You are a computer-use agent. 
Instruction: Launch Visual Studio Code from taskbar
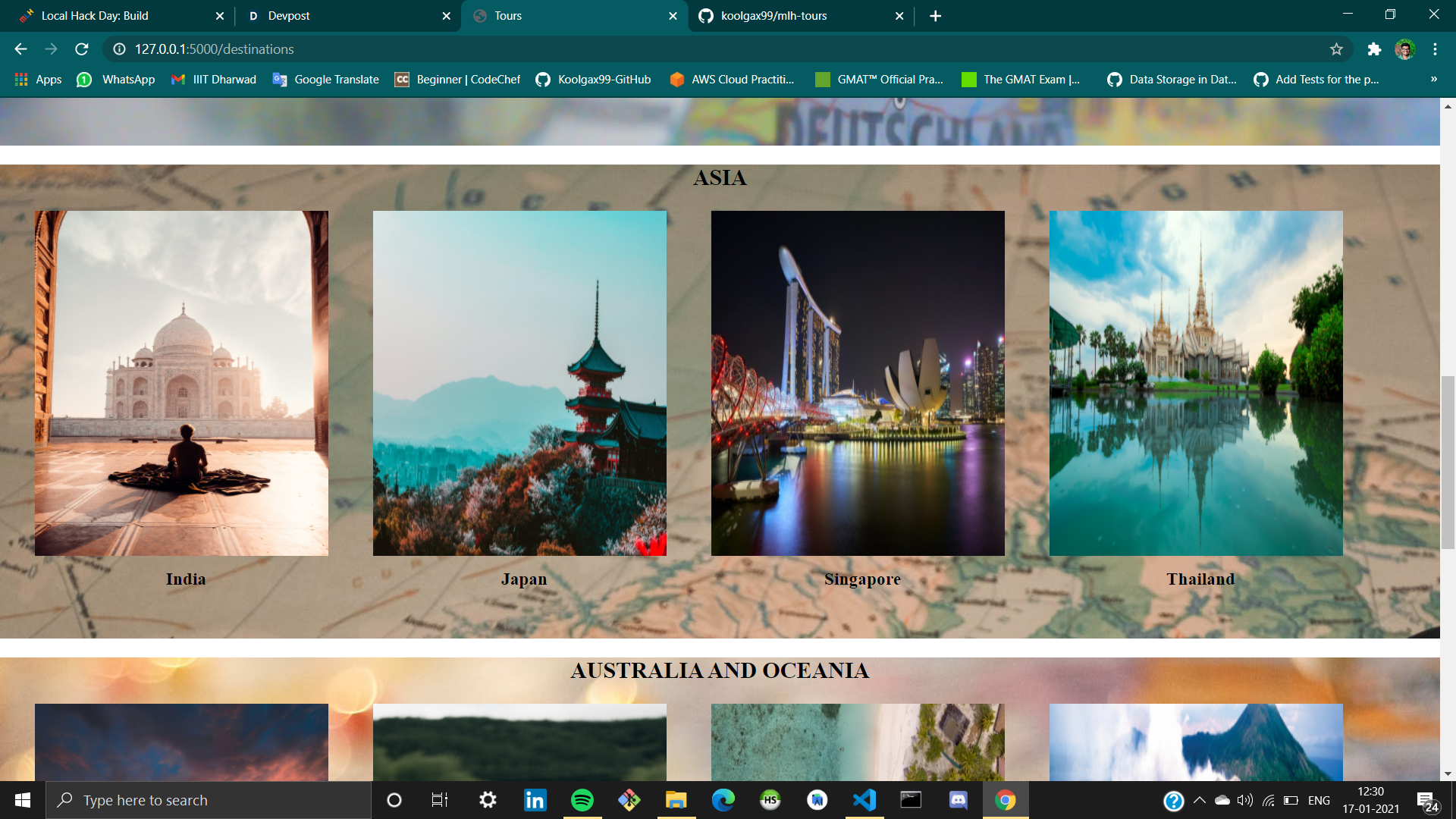[x=864, y=800]
